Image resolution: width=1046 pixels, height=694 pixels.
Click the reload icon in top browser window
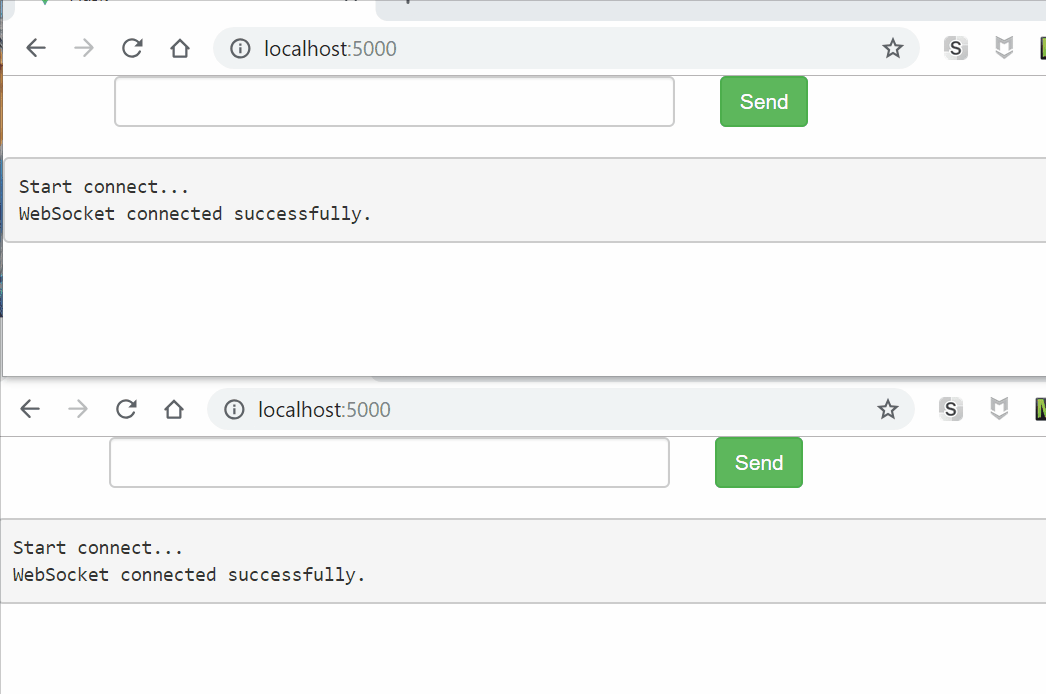coord(132,47)
